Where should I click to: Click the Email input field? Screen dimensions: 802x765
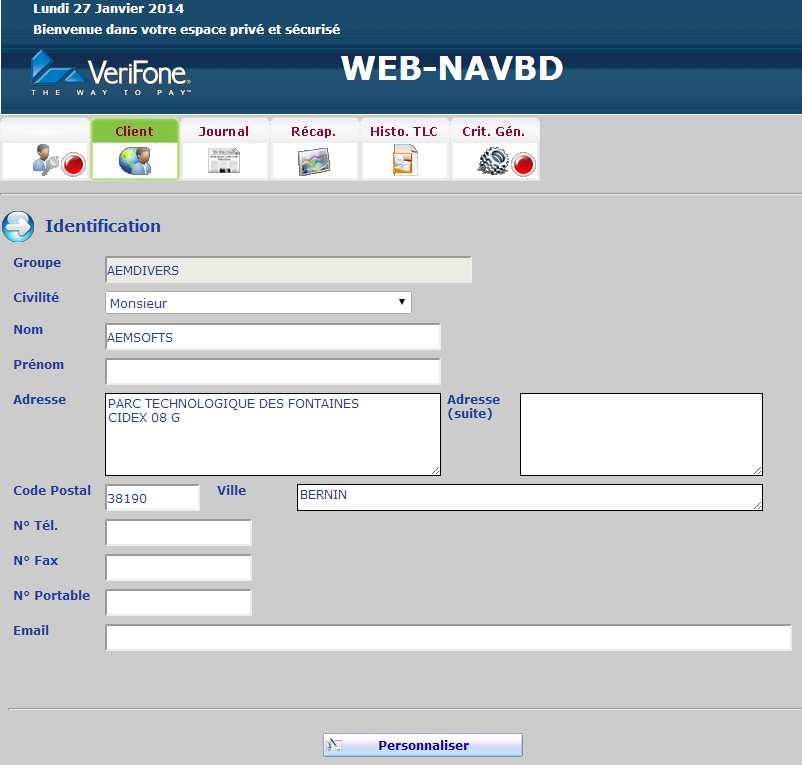pyautogui.click(x=448, y=638)
